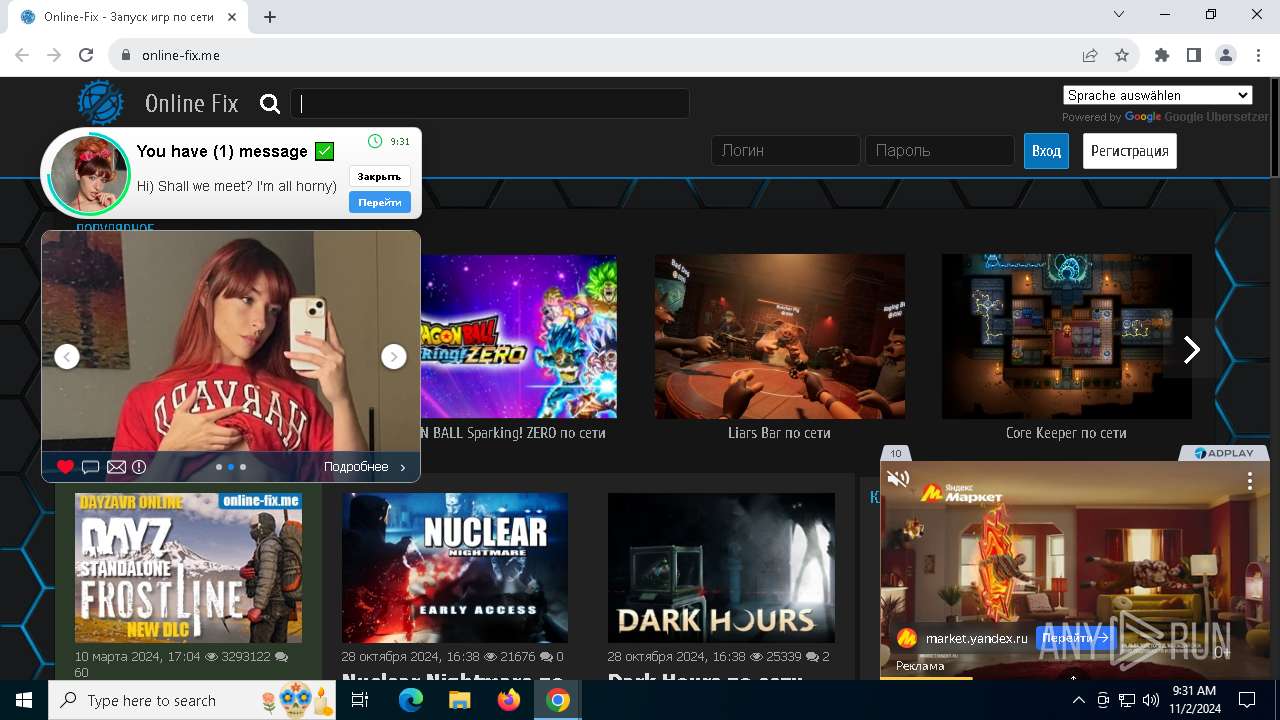
Task: Select first dot in popup carousel
Action: [219, 467]
